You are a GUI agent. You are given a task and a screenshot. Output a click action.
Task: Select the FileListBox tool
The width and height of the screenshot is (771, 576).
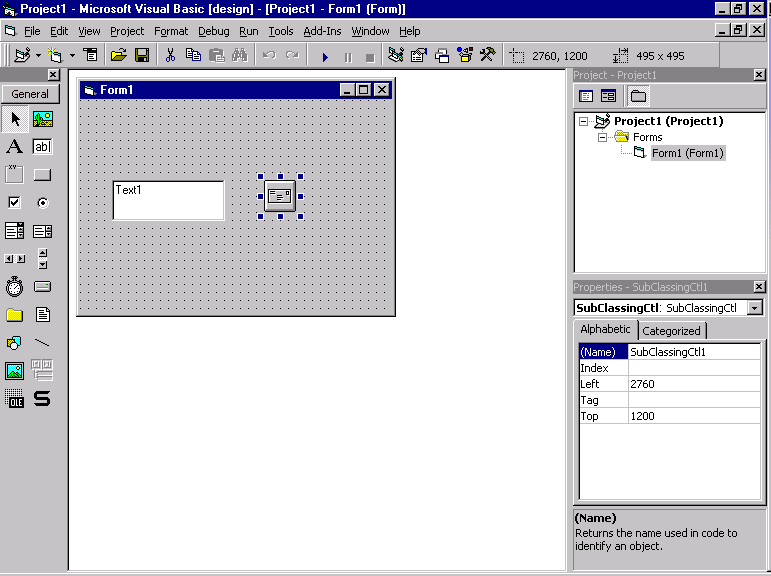[x=43, y=315]
